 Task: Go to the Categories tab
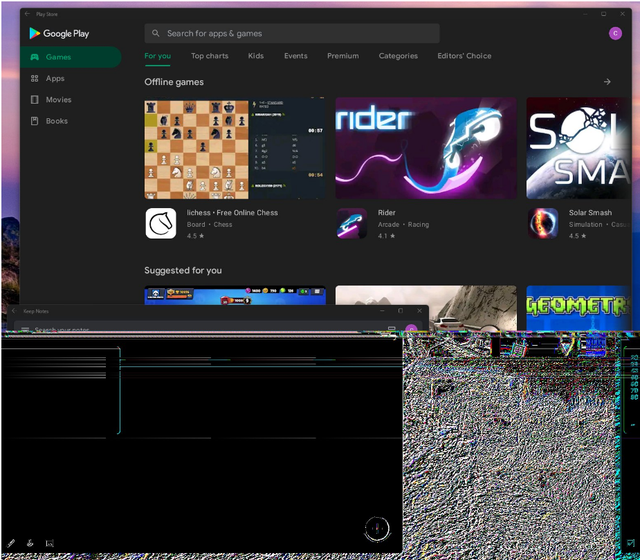point(398,56)
